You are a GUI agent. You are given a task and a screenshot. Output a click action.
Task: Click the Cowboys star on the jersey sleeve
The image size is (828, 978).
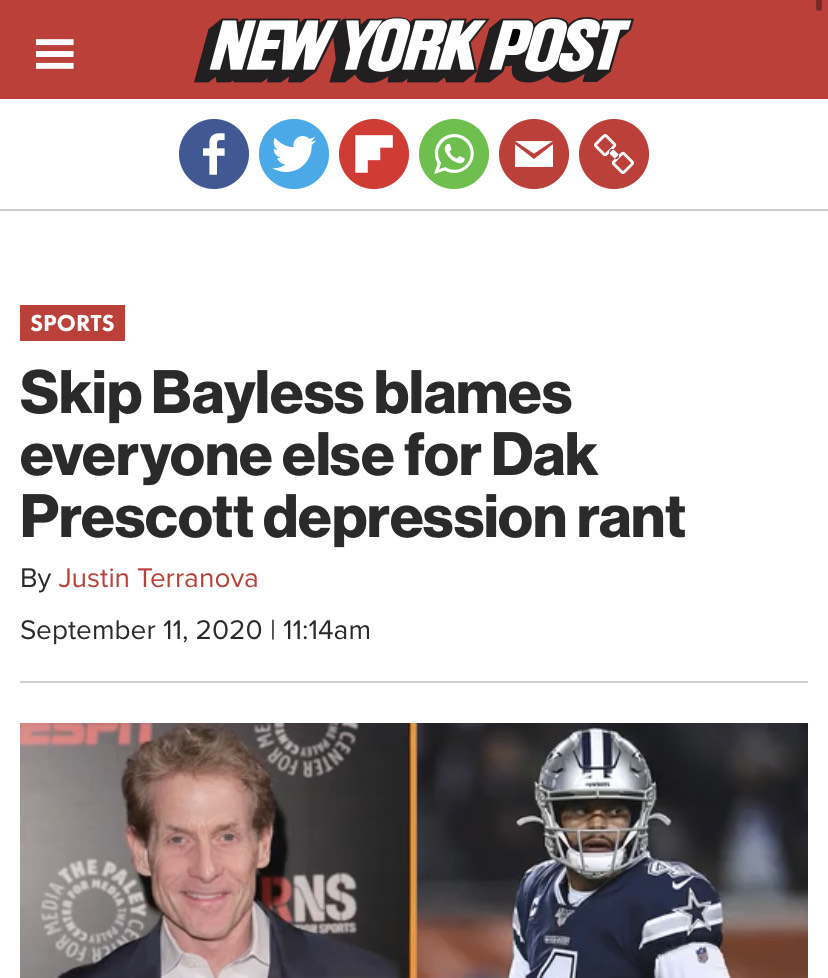pos(696,910)
